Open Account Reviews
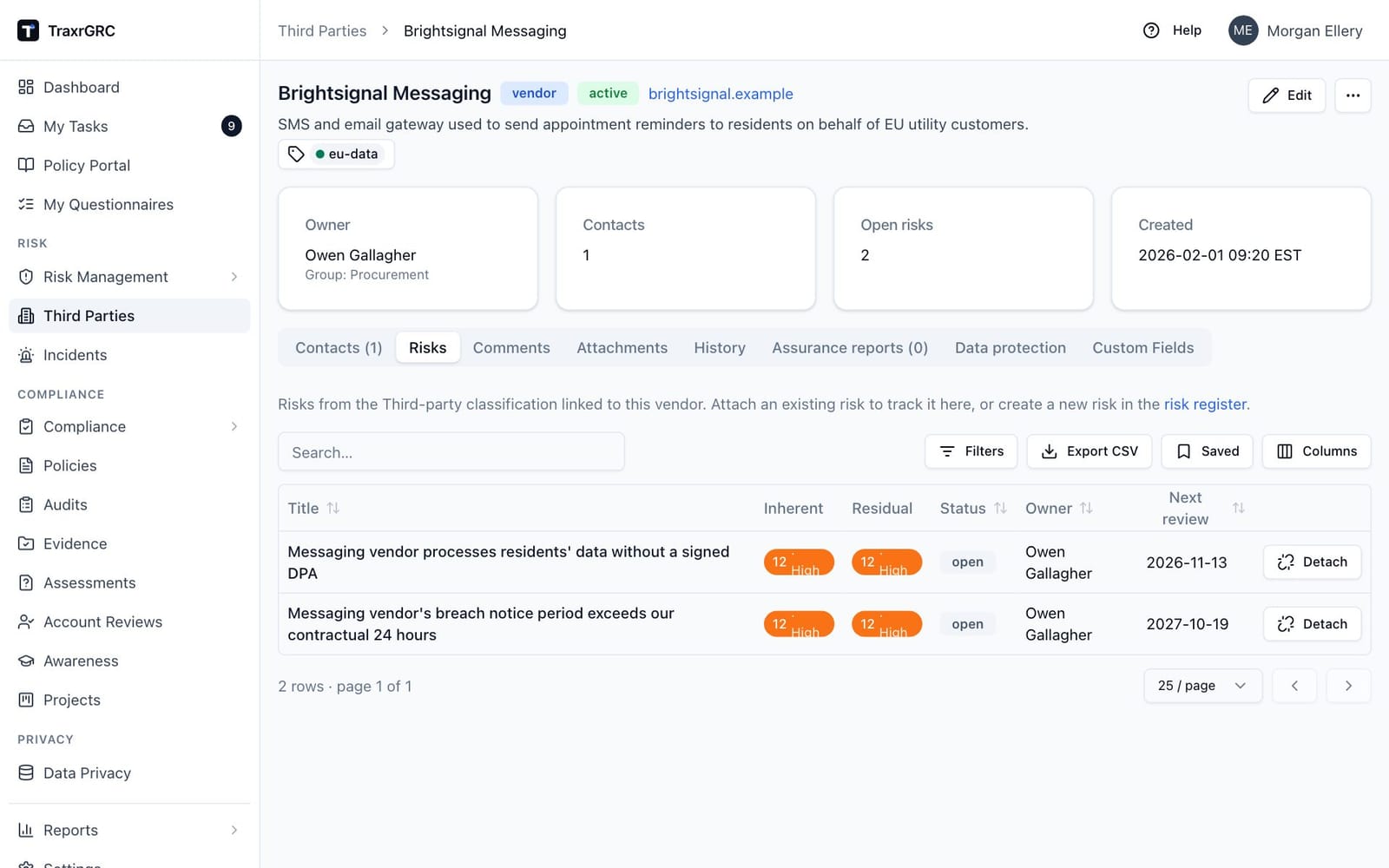This screenshot has height=868, width=1389. coord(129,621)
